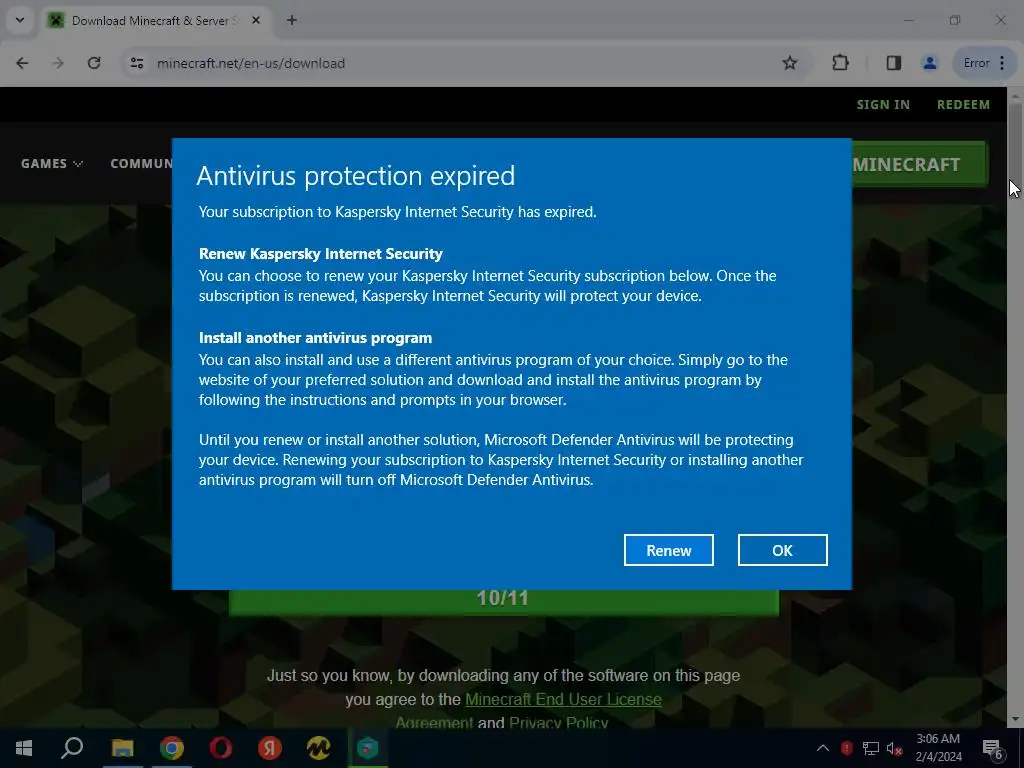
Task: Click the REDEEM link
Action: (x=963, y=104)
